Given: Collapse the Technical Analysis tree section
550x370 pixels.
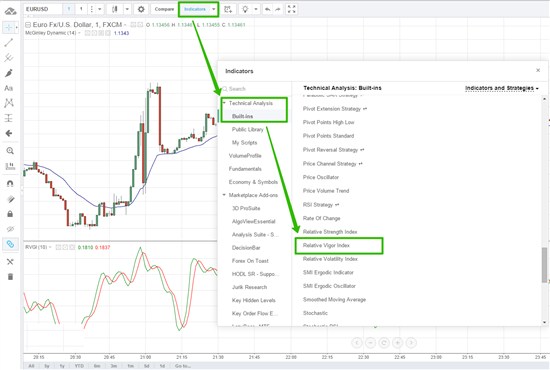Looking at the screenshot, I should coord(224,103).
